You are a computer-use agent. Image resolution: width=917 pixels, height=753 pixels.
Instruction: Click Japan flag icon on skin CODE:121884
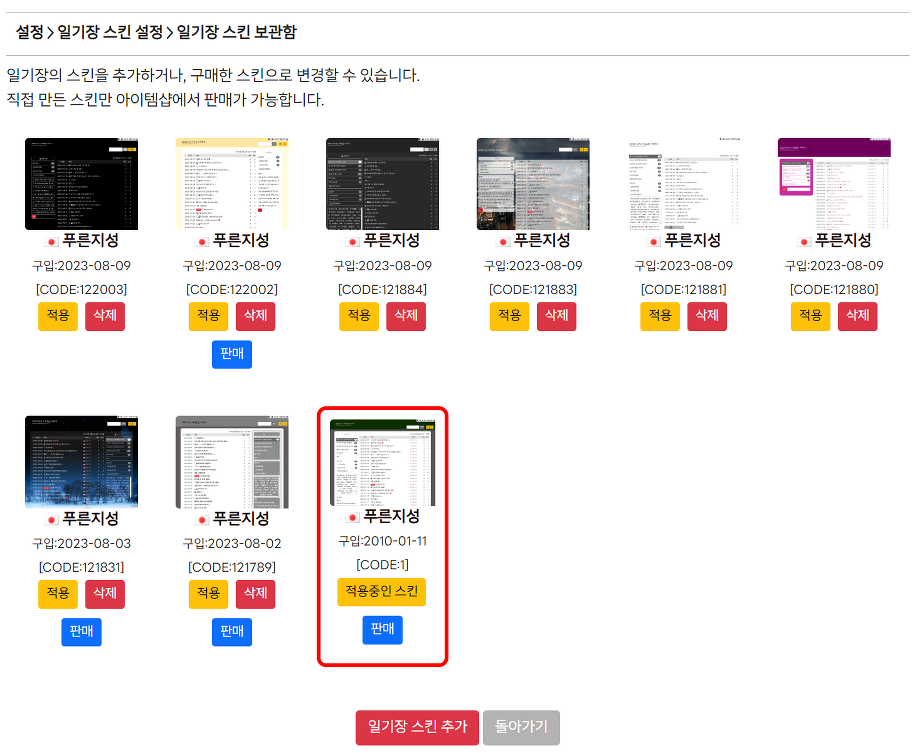(352, 241)
